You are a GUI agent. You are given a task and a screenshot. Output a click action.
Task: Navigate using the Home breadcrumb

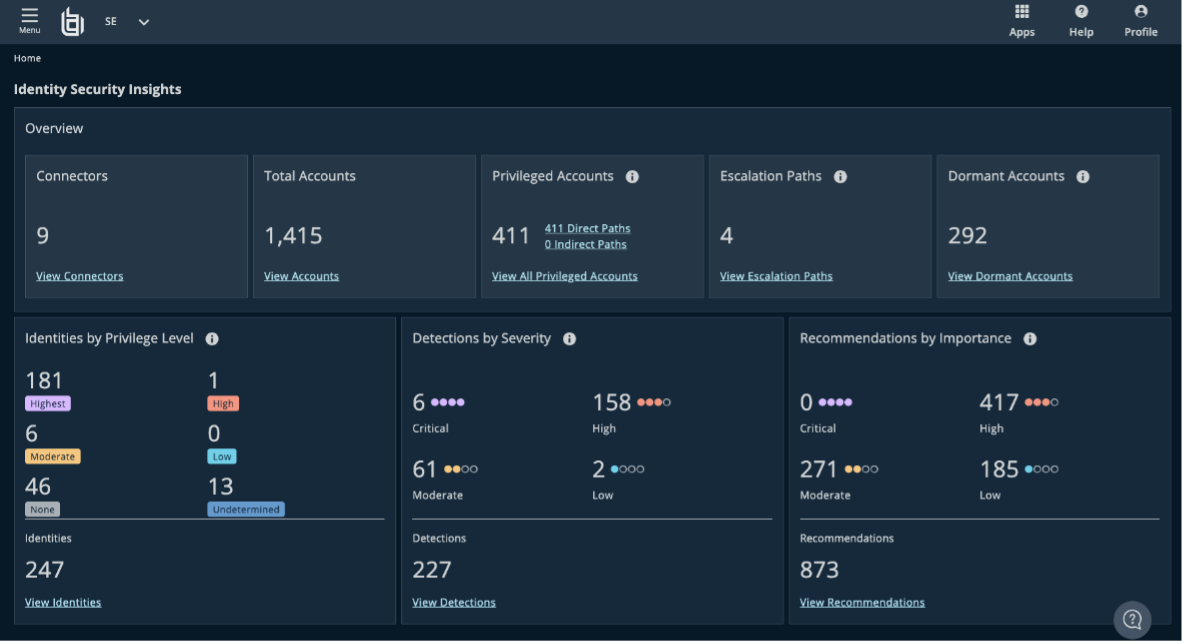[x=26, y=58]
